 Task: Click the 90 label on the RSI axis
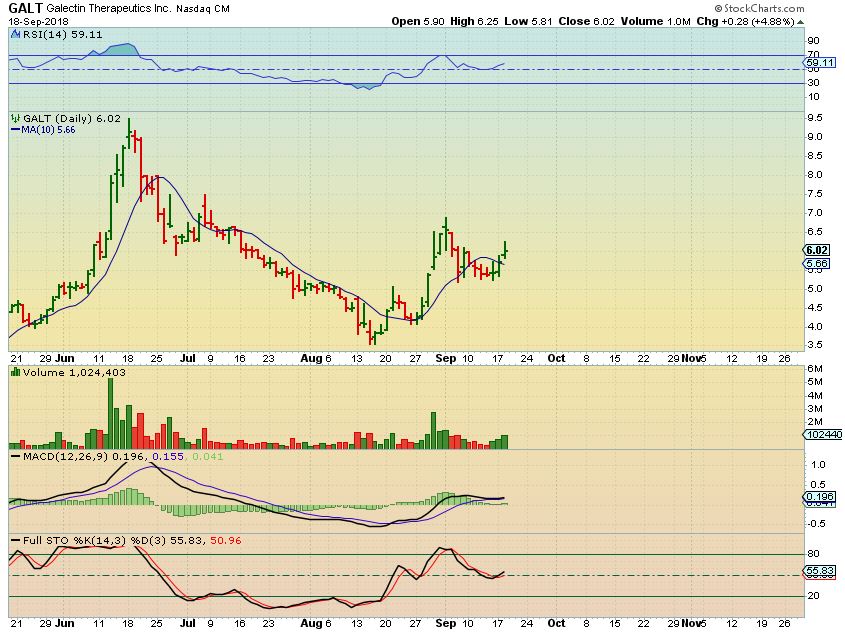coord(814,41)
